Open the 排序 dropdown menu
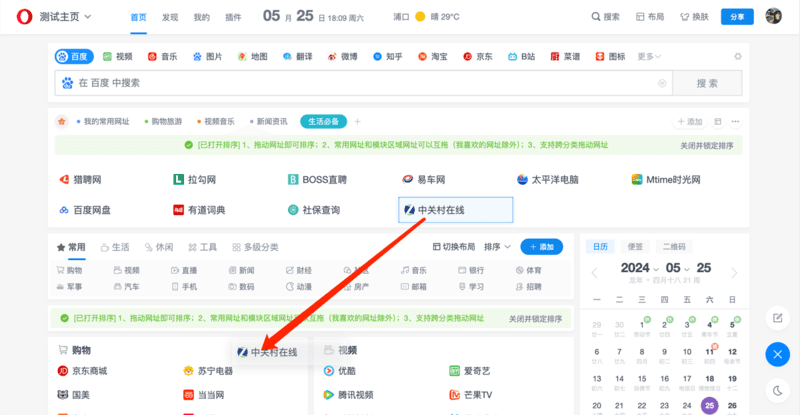800x415 pixels. point(497,246)
